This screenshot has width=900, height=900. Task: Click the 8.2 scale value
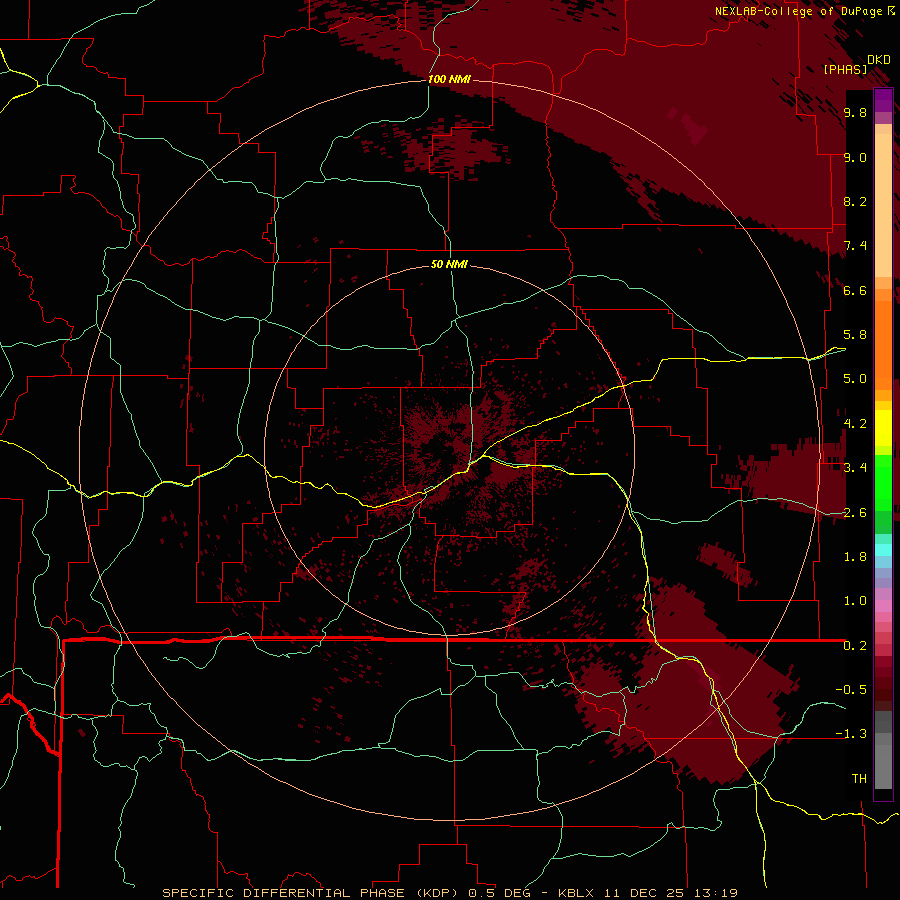coord(855,201)
